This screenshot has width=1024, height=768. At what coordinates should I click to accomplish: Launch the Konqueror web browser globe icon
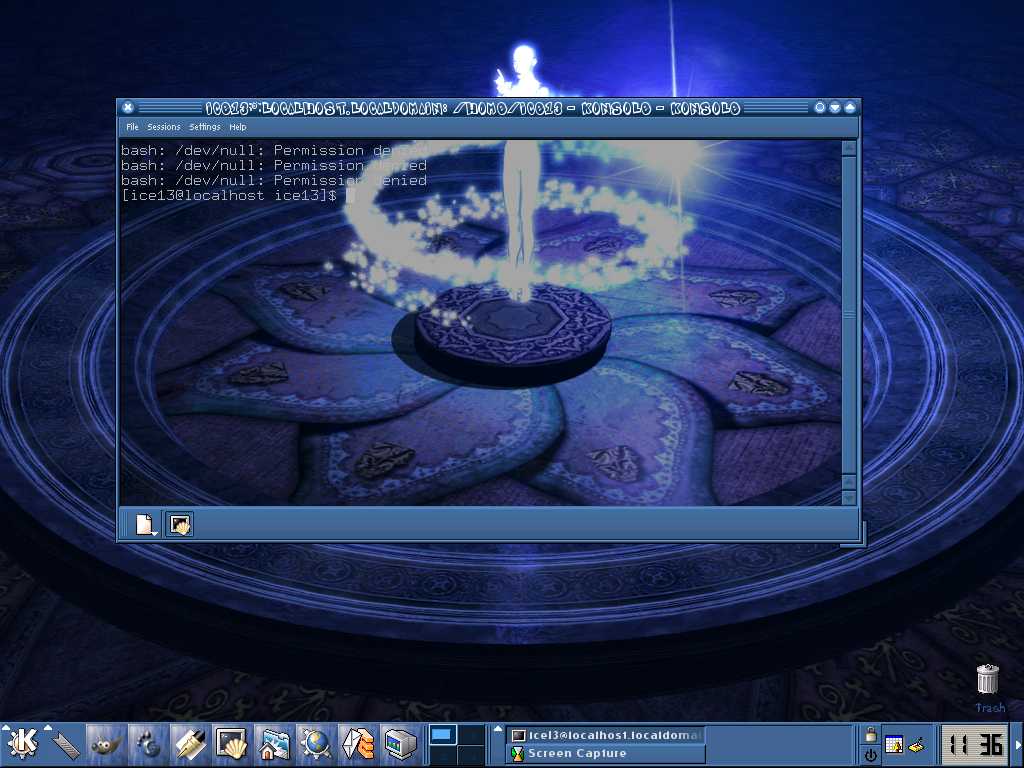pyautogui.click(x=315, y=744)
